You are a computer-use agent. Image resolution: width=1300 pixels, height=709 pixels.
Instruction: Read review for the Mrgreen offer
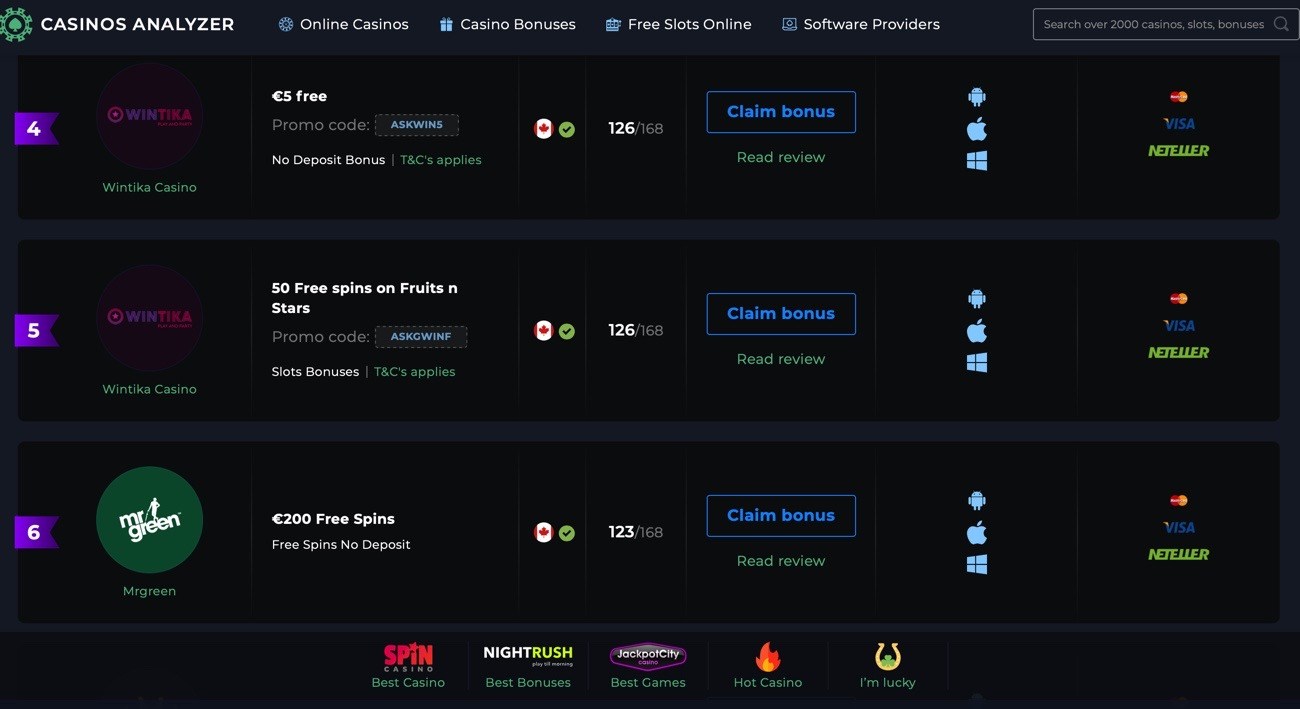pos(781,561)
